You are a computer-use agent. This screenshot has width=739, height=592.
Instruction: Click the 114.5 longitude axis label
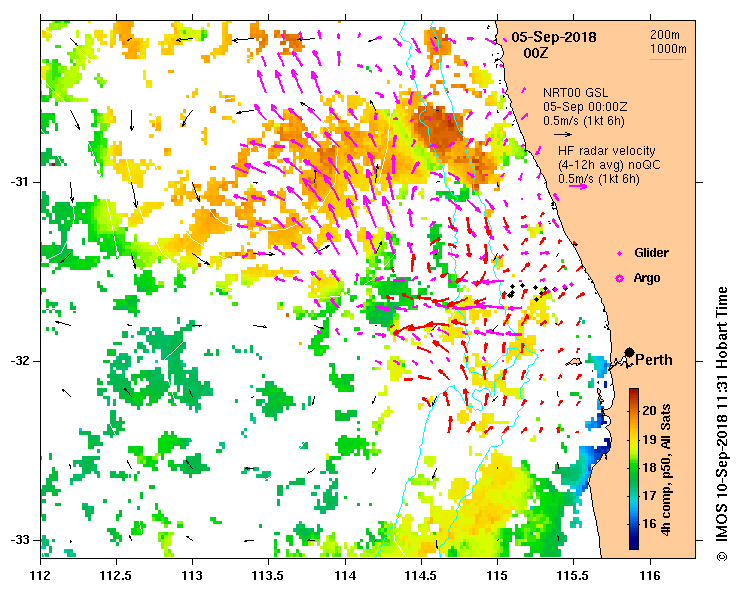coord(421,576)
